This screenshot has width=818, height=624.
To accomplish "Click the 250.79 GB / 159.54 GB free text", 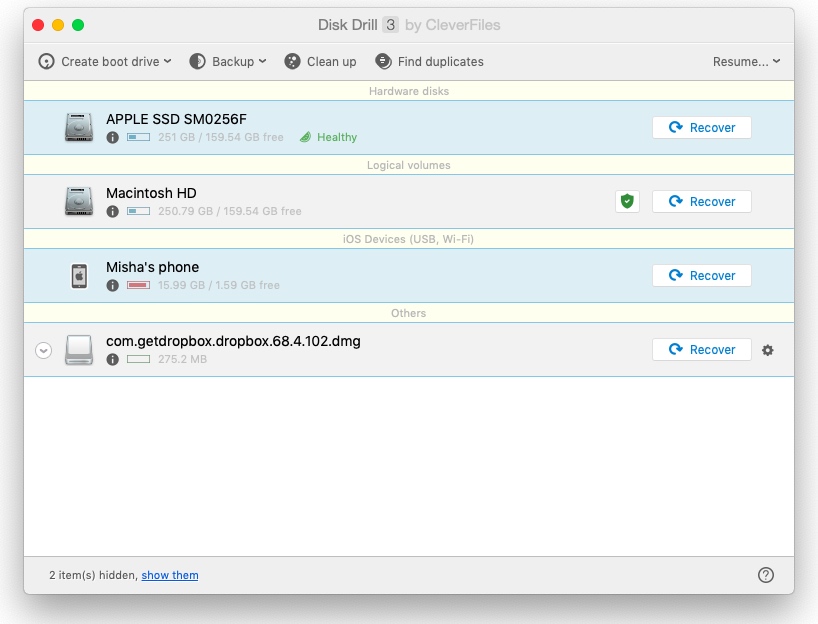I will 230,211.
